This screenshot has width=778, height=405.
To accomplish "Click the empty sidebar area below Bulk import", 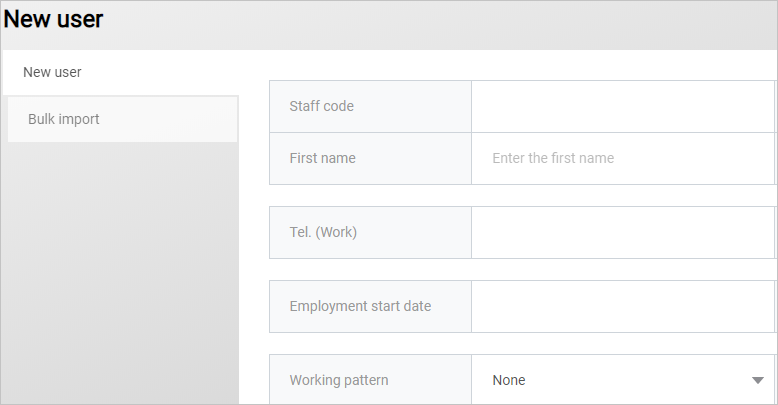I will (x=120, y=270).
